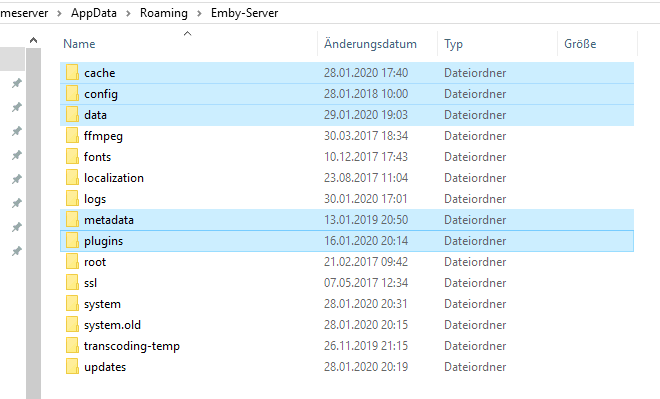Select the updates folder name

tap(105, 367)
